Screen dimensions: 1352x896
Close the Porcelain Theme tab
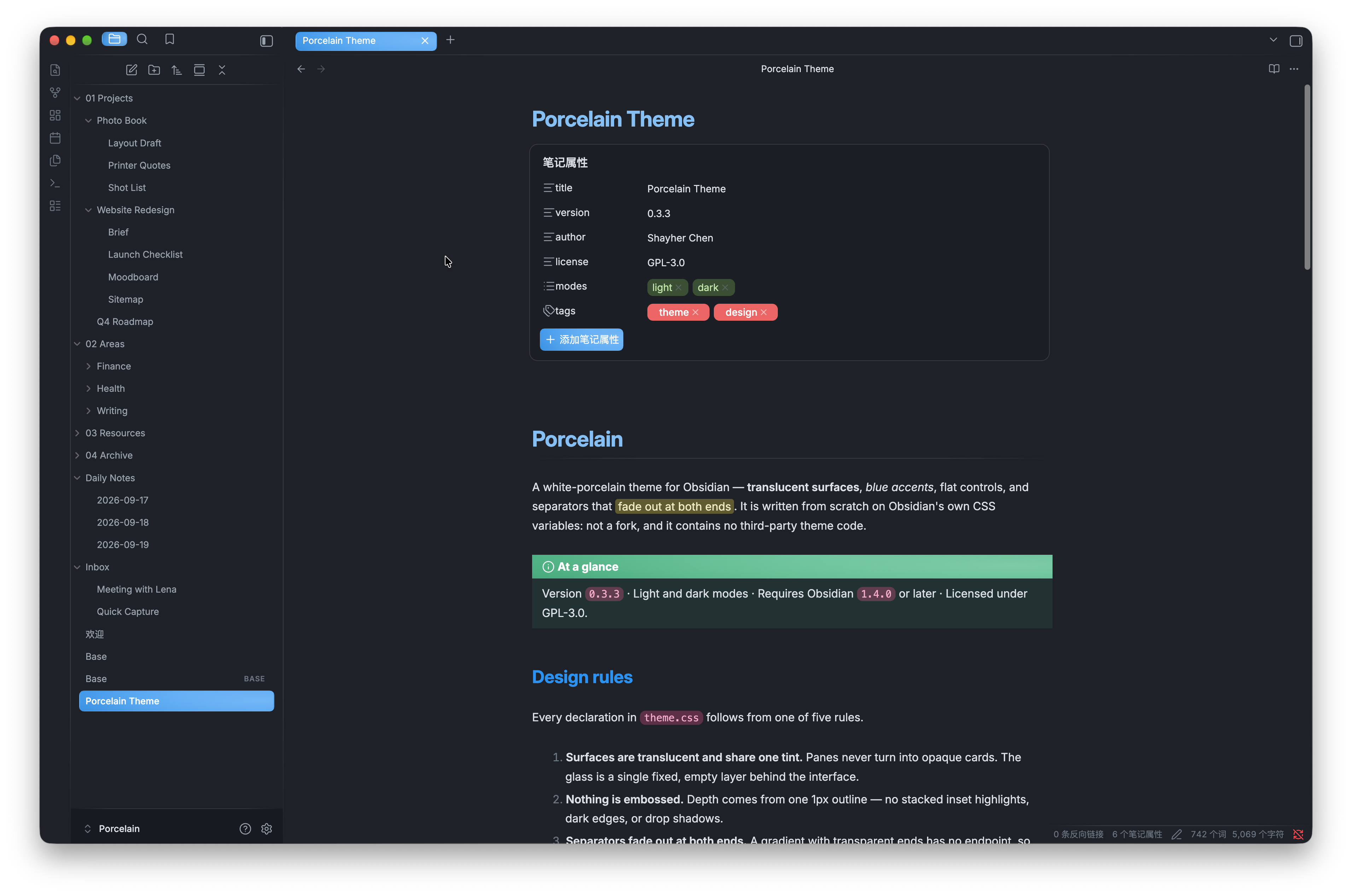click(x=425, y=41)
